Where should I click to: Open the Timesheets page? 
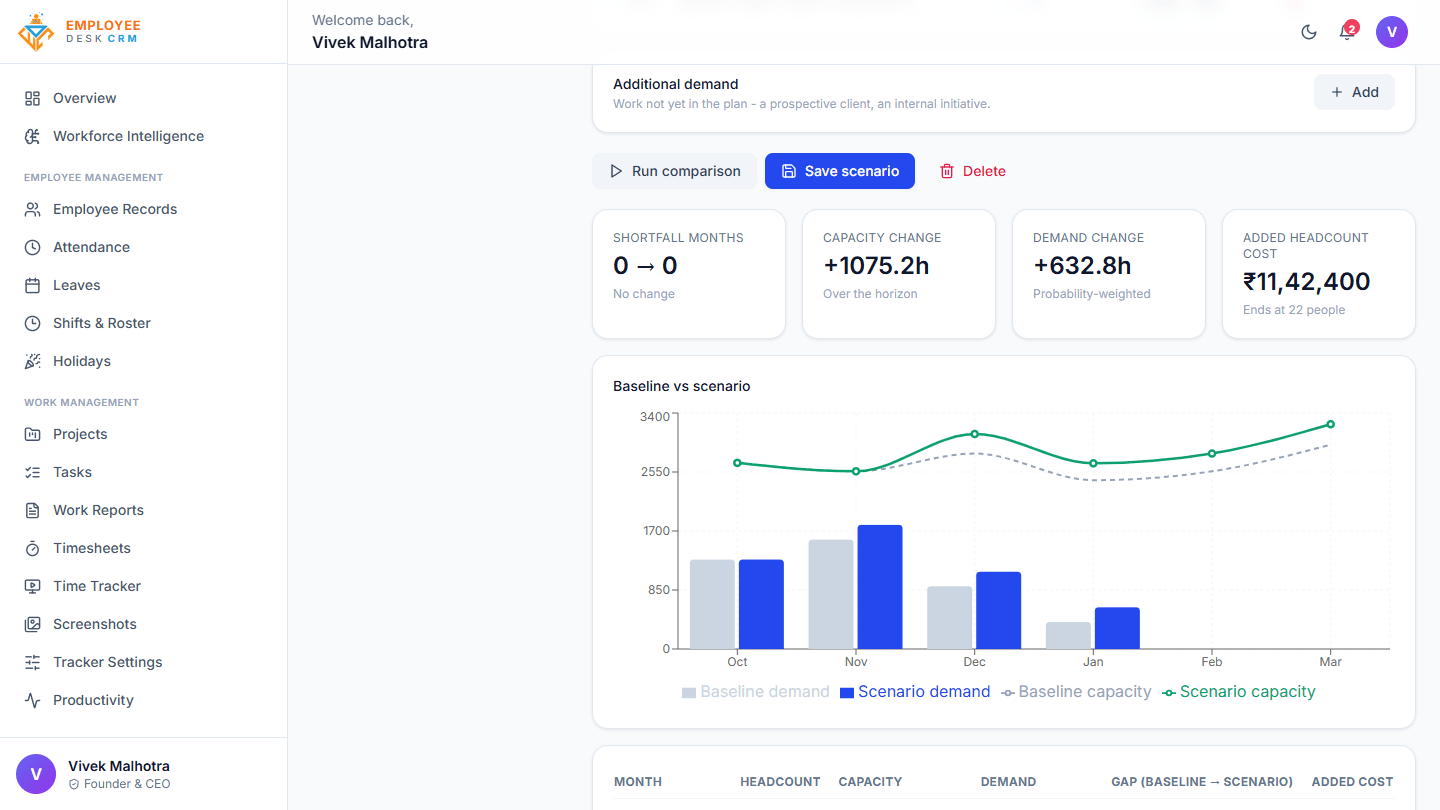pyautogui.click(x=144, y=548)
